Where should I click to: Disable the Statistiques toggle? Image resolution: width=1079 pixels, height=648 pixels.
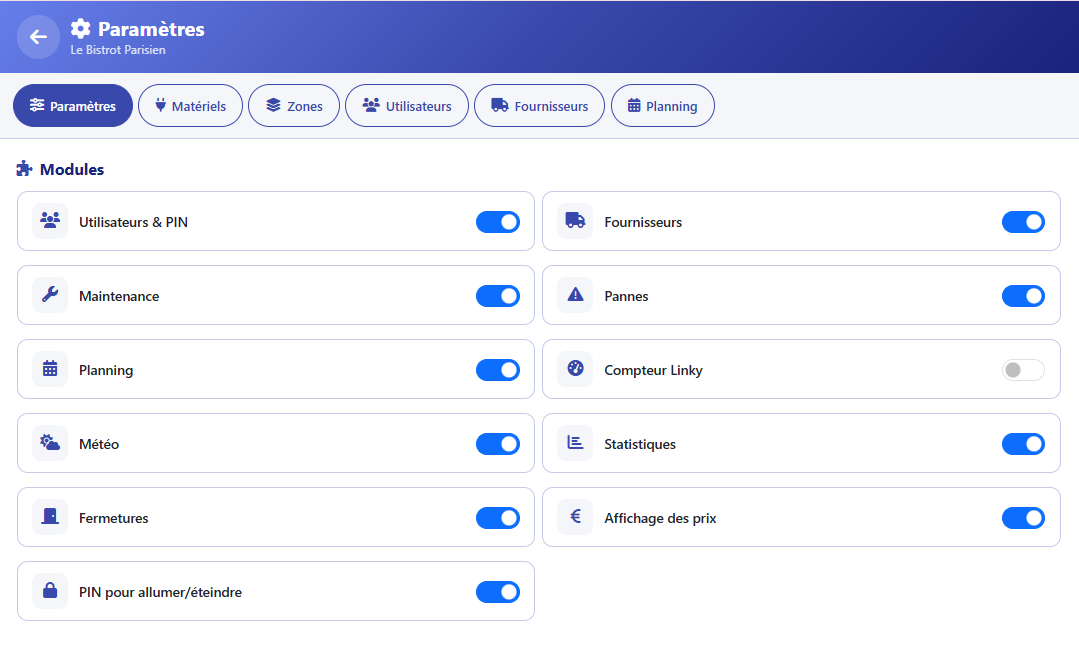click(x=1023, y=444)
